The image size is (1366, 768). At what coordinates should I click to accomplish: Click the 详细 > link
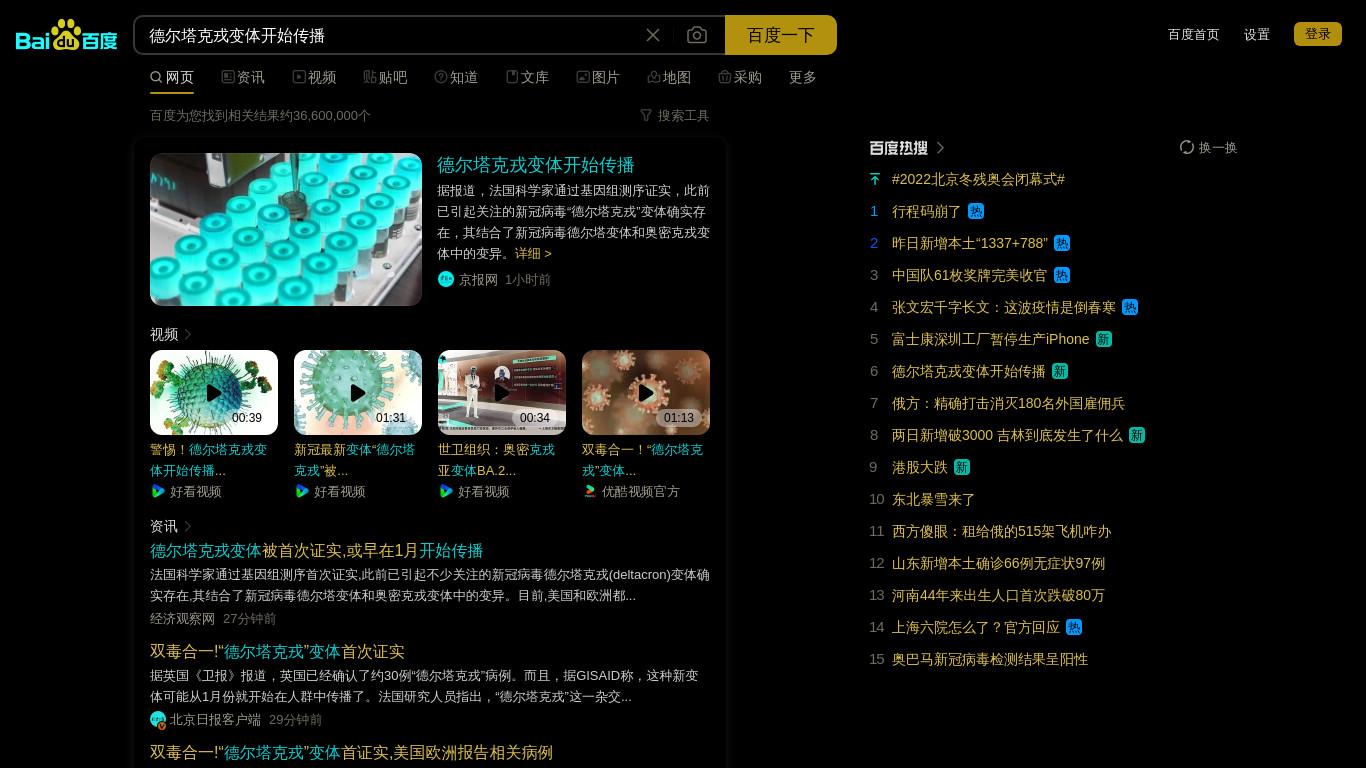[533, 253]
